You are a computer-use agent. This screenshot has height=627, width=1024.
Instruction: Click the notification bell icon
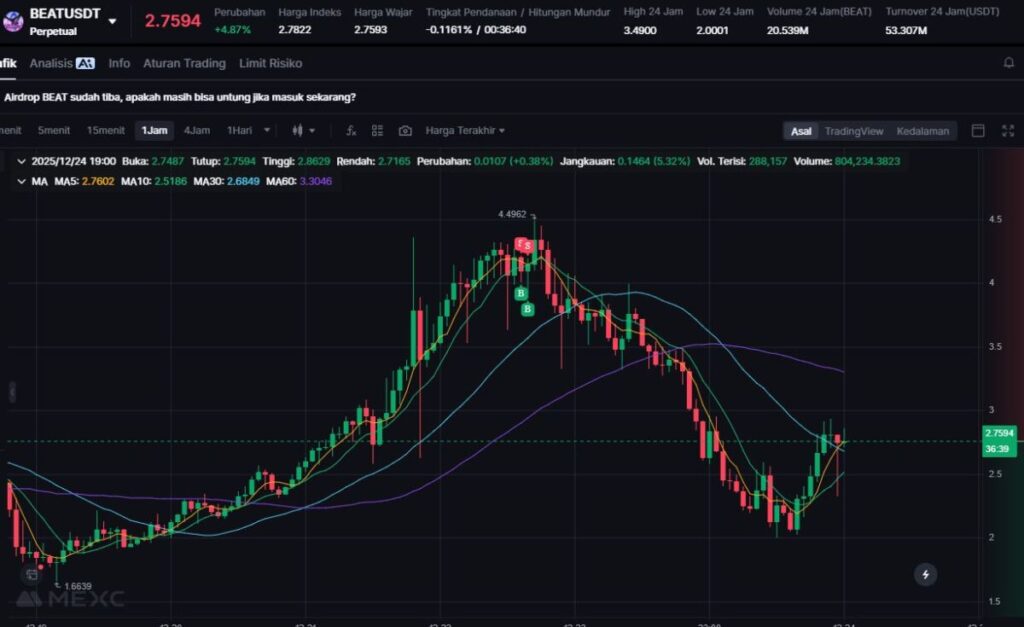click(1009, 63)
